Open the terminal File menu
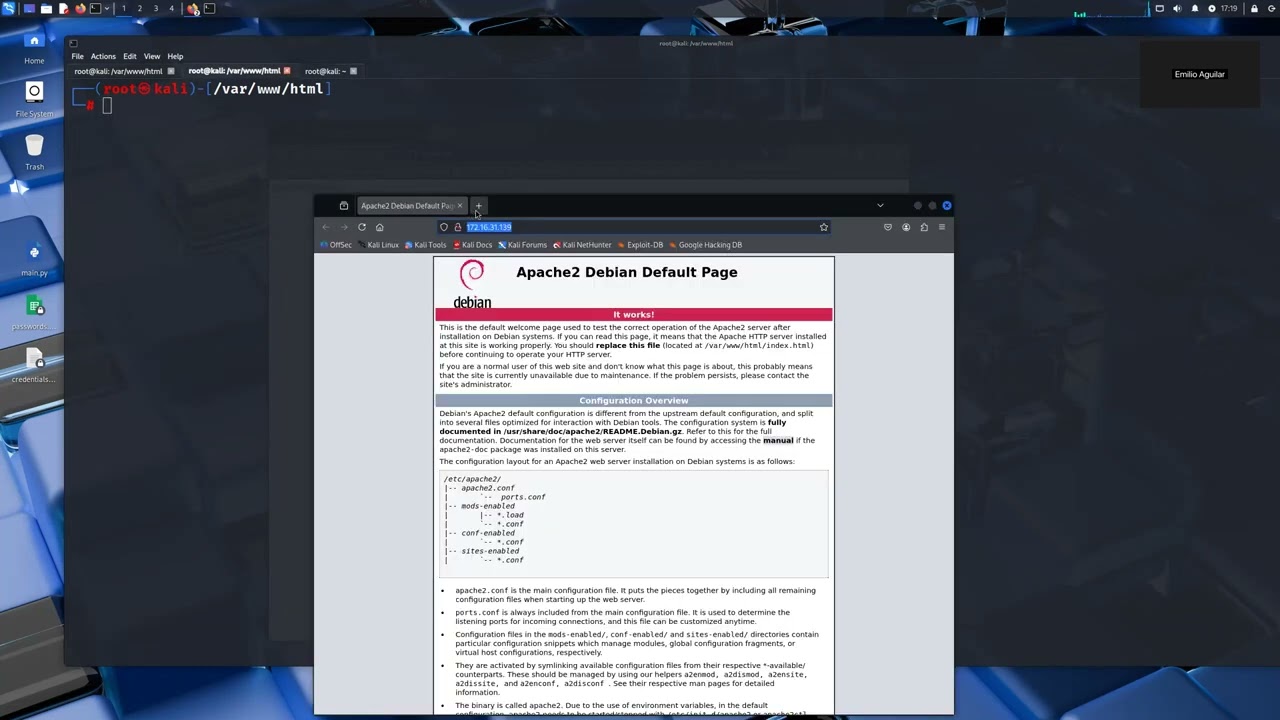The width and height of the screenshot is (1280, 720). coord(77,56)
